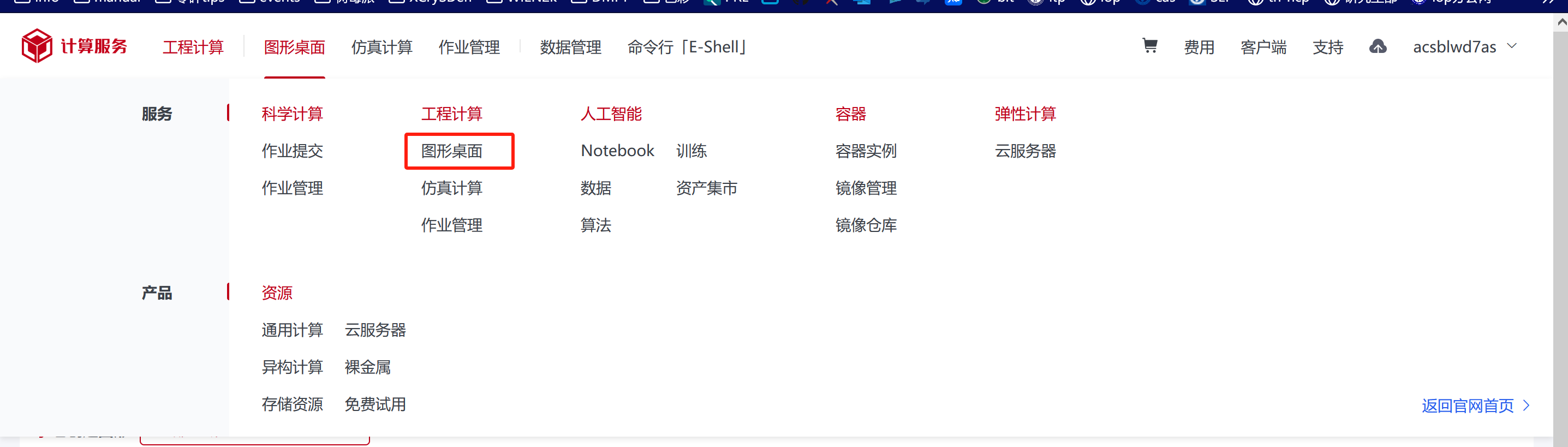Select 仿真计算 in the top navigation bar

click(x=381, y=47)
